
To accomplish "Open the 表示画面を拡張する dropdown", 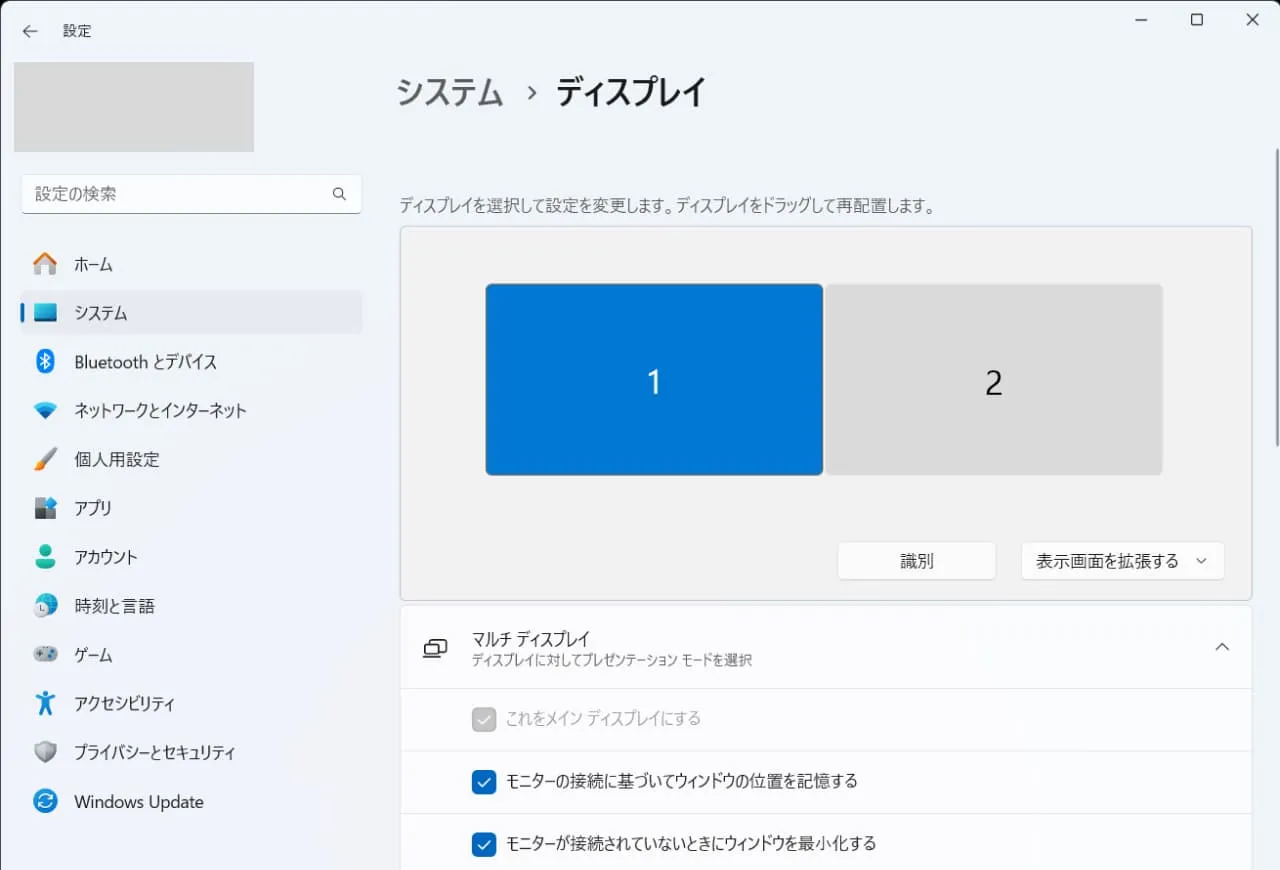I will coord(1122,561).
